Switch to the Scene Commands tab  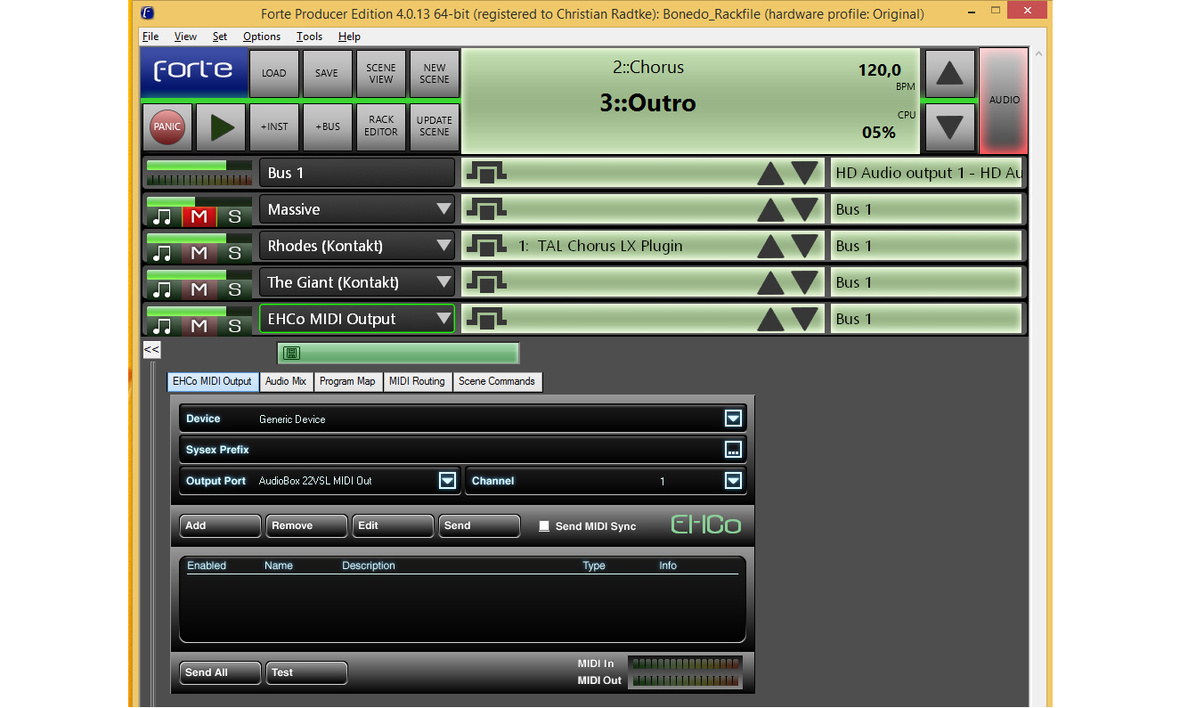coord(497,381)
